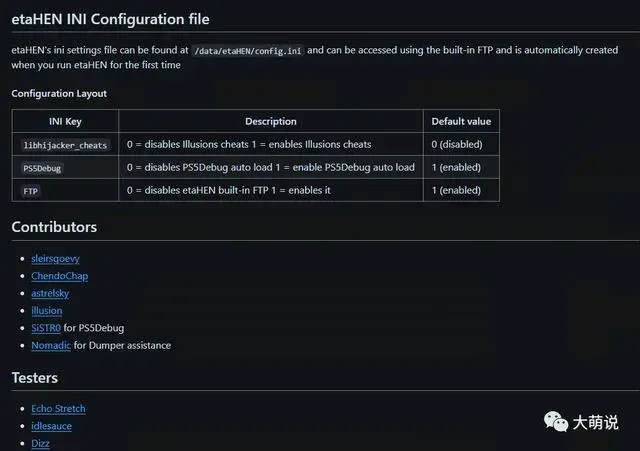Screen dimensions: 640x451
Task: Click the libhijacker_cheats INI key cell
Action: (65, 145)
